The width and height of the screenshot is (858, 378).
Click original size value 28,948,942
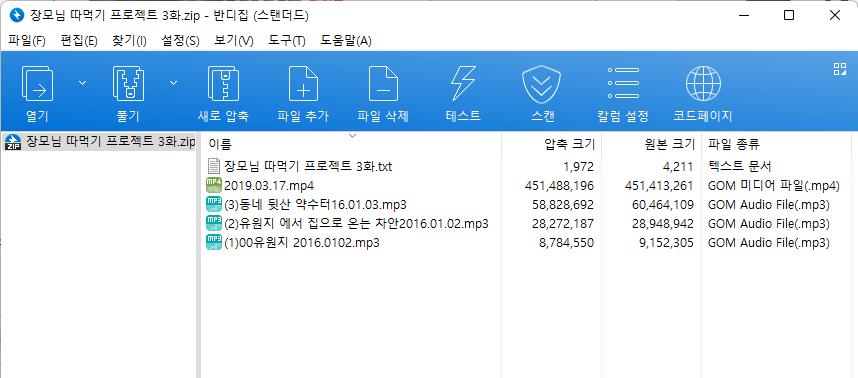(x=664, y=224)
